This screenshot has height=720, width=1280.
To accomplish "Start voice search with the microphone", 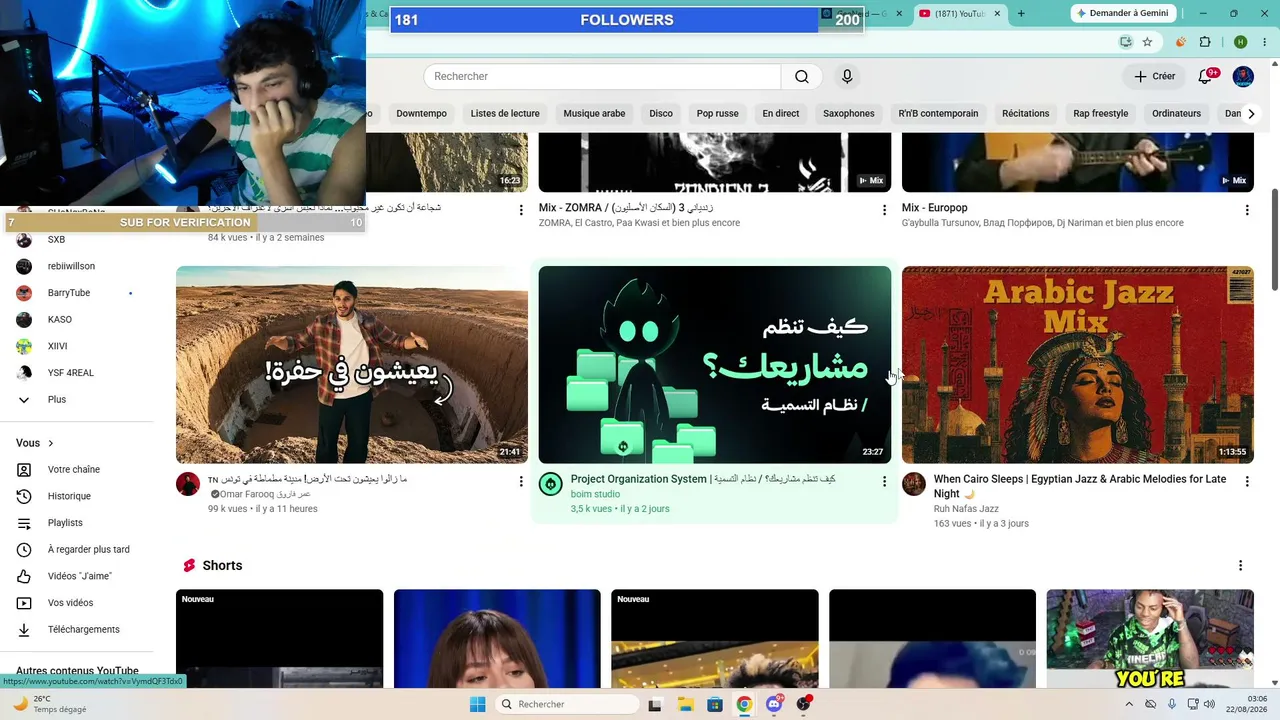I will coord(847,77).
